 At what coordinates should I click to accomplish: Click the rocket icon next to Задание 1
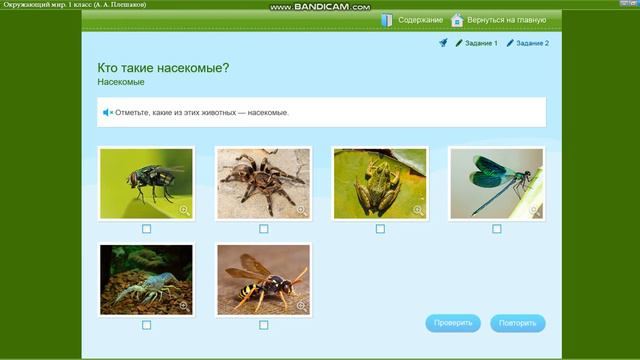tap(443, 42)
